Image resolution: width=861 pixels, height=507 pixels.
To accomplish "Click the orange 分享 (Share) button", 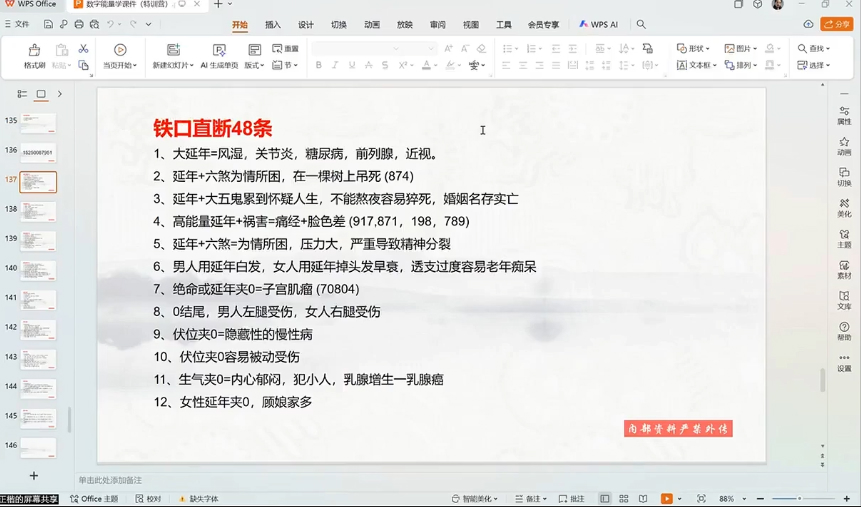I will click(x=835, y=24).
